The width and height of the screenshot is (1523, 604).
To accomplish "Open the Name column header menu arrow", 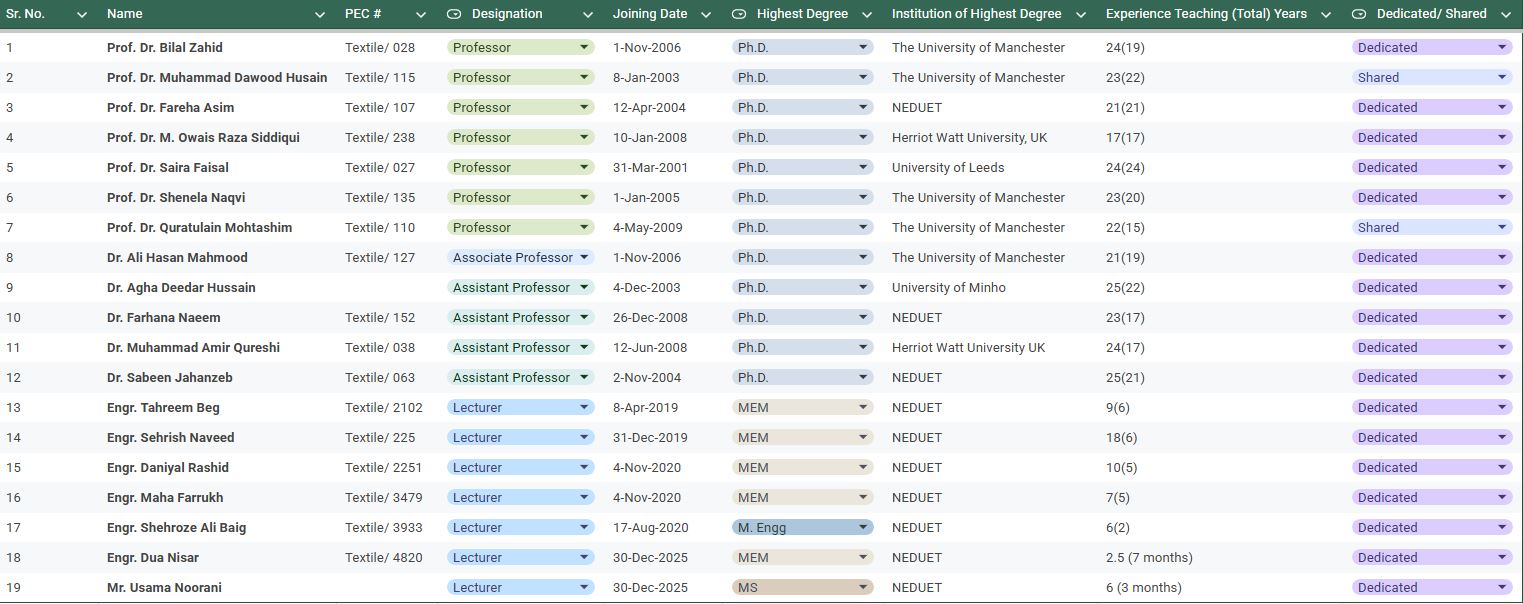I will point(320,15).
